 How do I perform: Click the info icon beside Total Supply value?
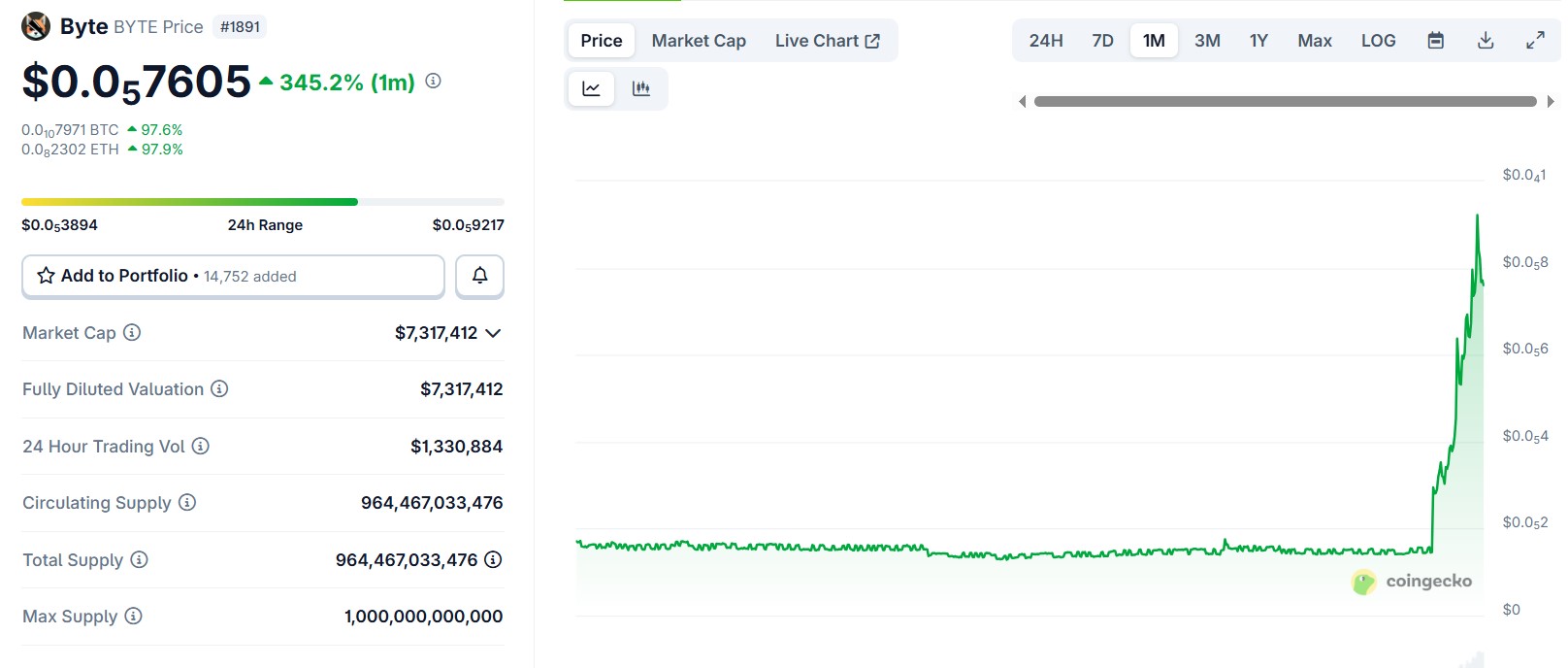pyautogui.click(x=493, y=560)
